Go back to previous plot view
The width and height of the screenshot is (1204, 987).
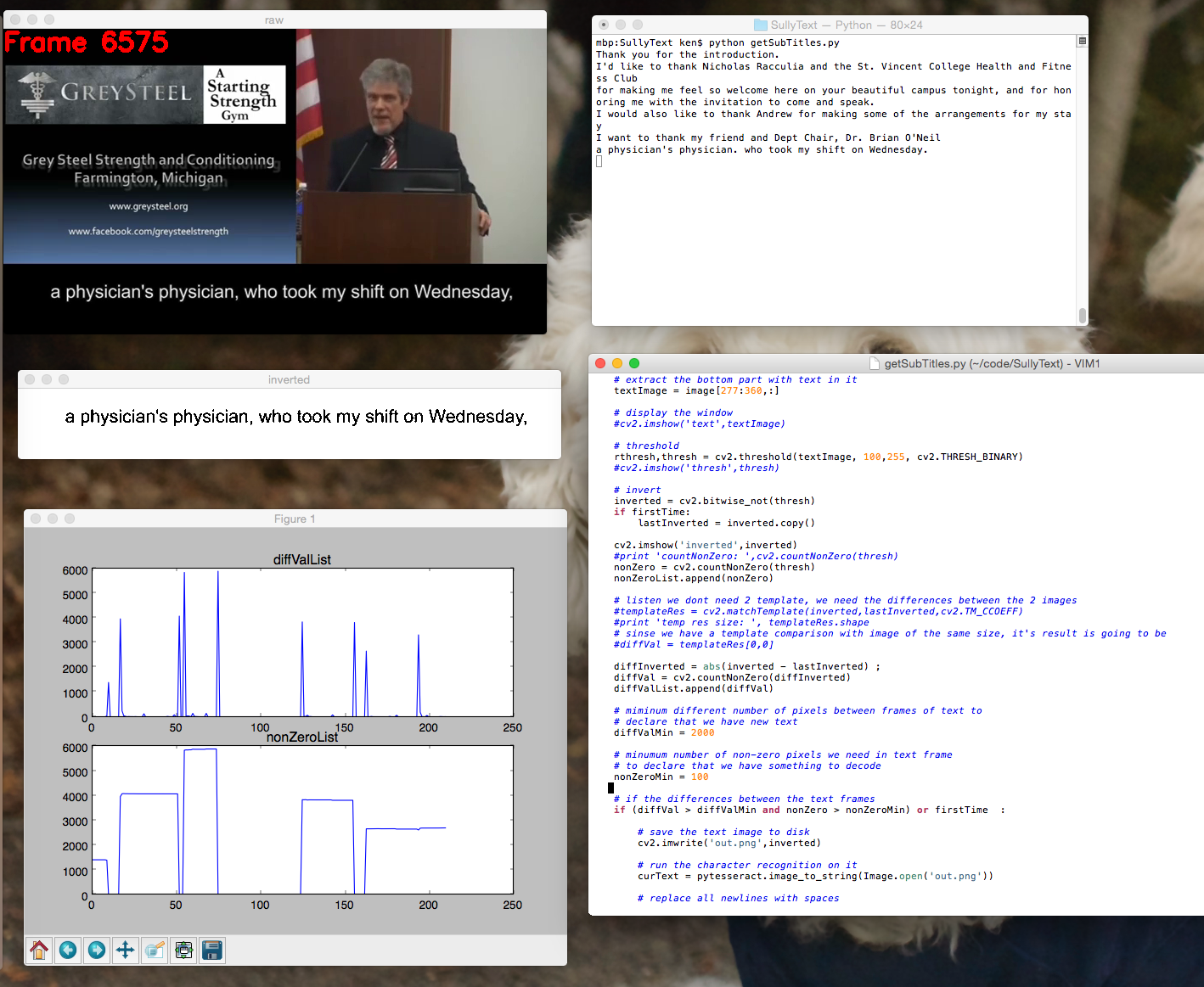pyautogui.click(x=68, y=950)
